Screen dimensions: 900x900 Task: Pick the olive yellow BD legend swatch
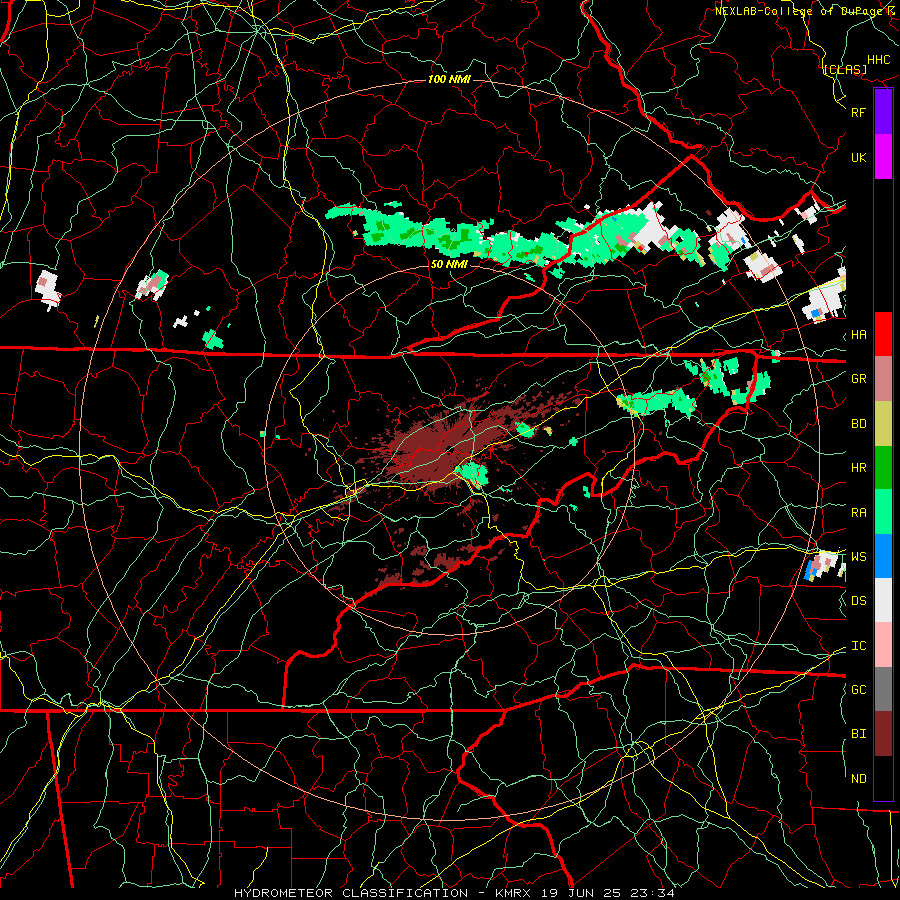click(x=883, y=424)
